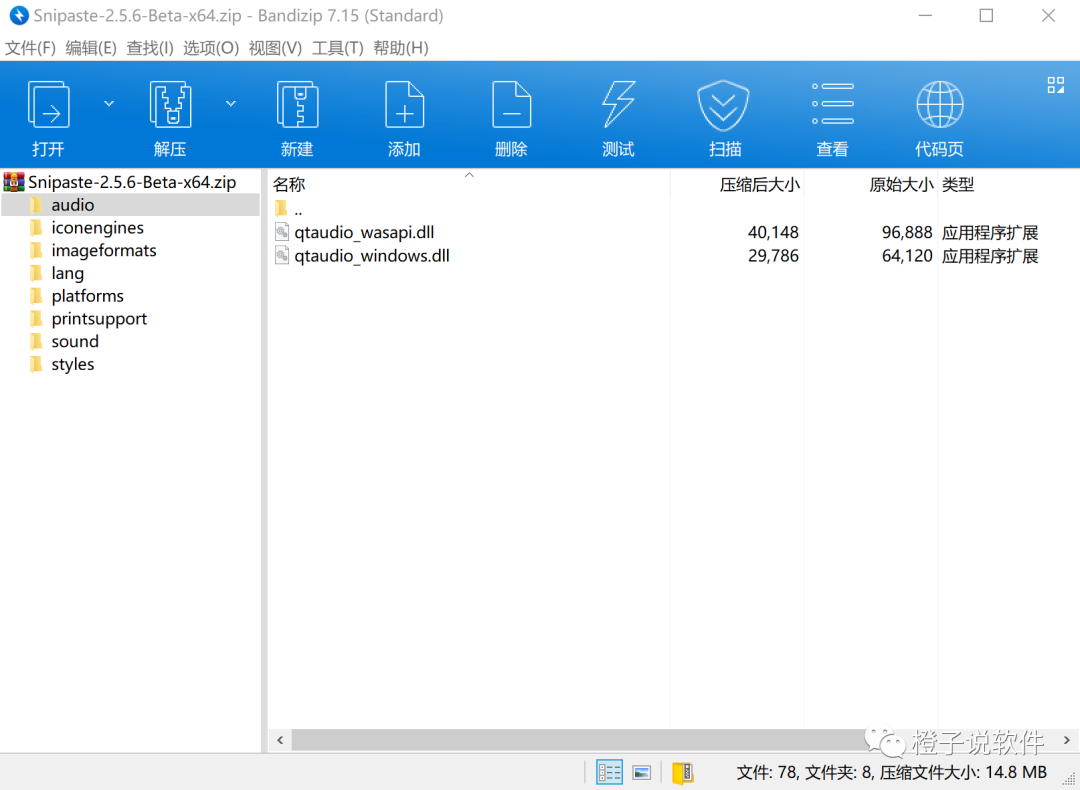Viewport: 1080px width, 790px height.
Task: Open the 选项(O) menu
Action: pos(211,48)
